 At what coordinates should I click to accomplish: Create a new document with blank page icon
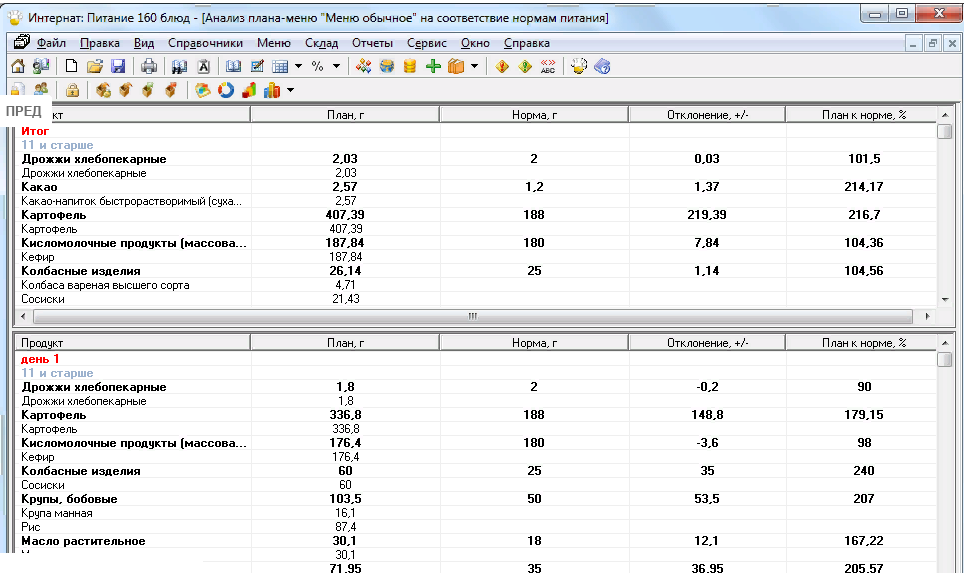(x=71, y=67)
